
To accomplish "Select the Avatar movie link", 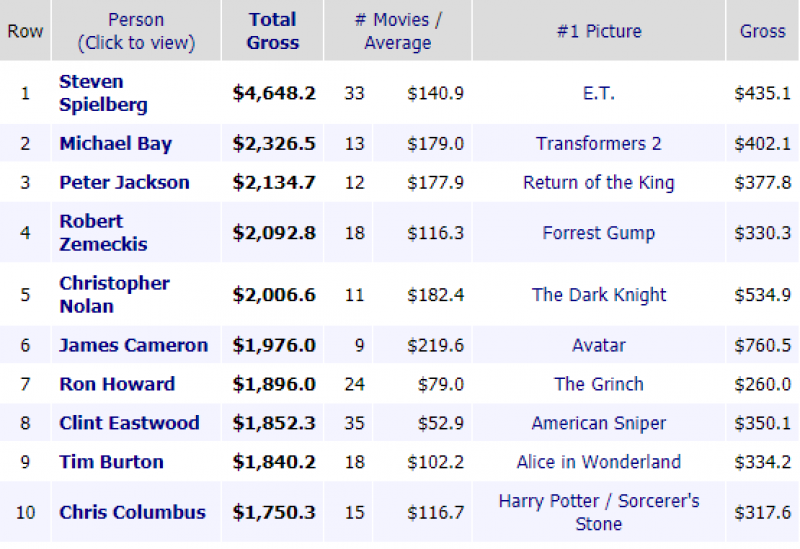I will point(598,346).
